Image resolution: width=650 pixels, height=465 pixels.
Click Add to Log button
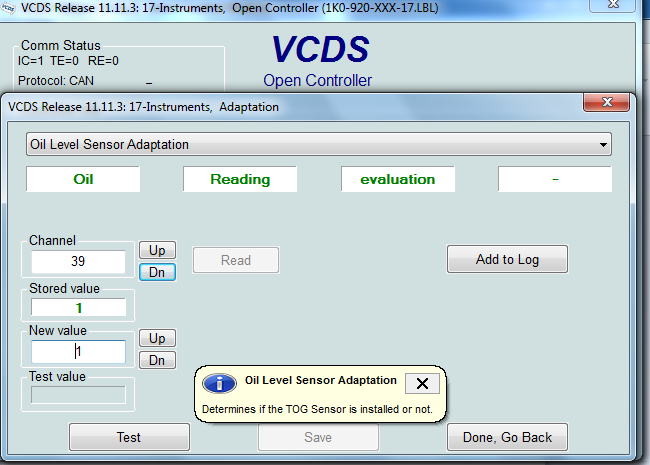coord(507,259)
